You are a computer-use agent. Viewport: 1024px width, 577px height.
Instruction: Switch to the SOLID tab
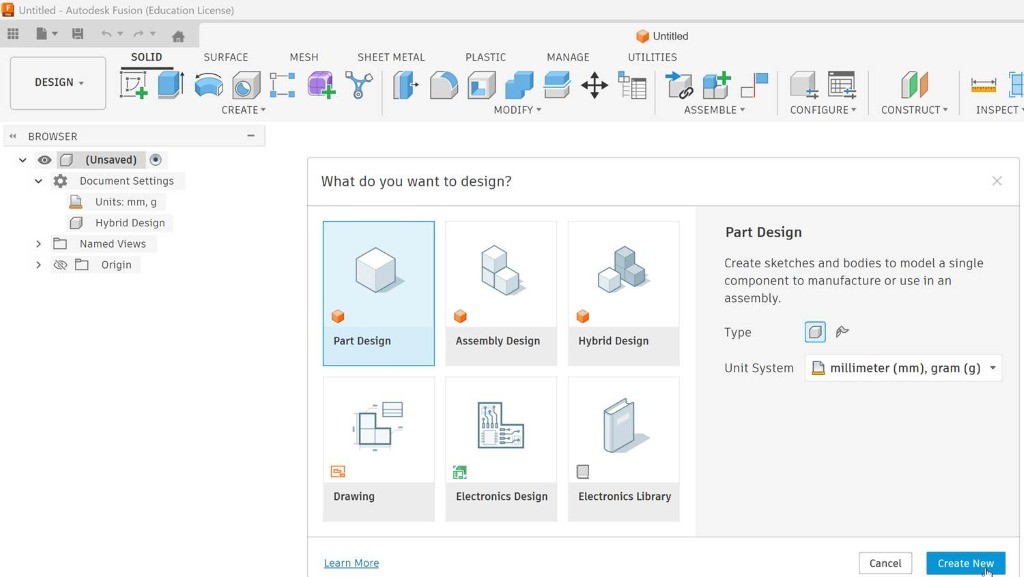point(146,57)
